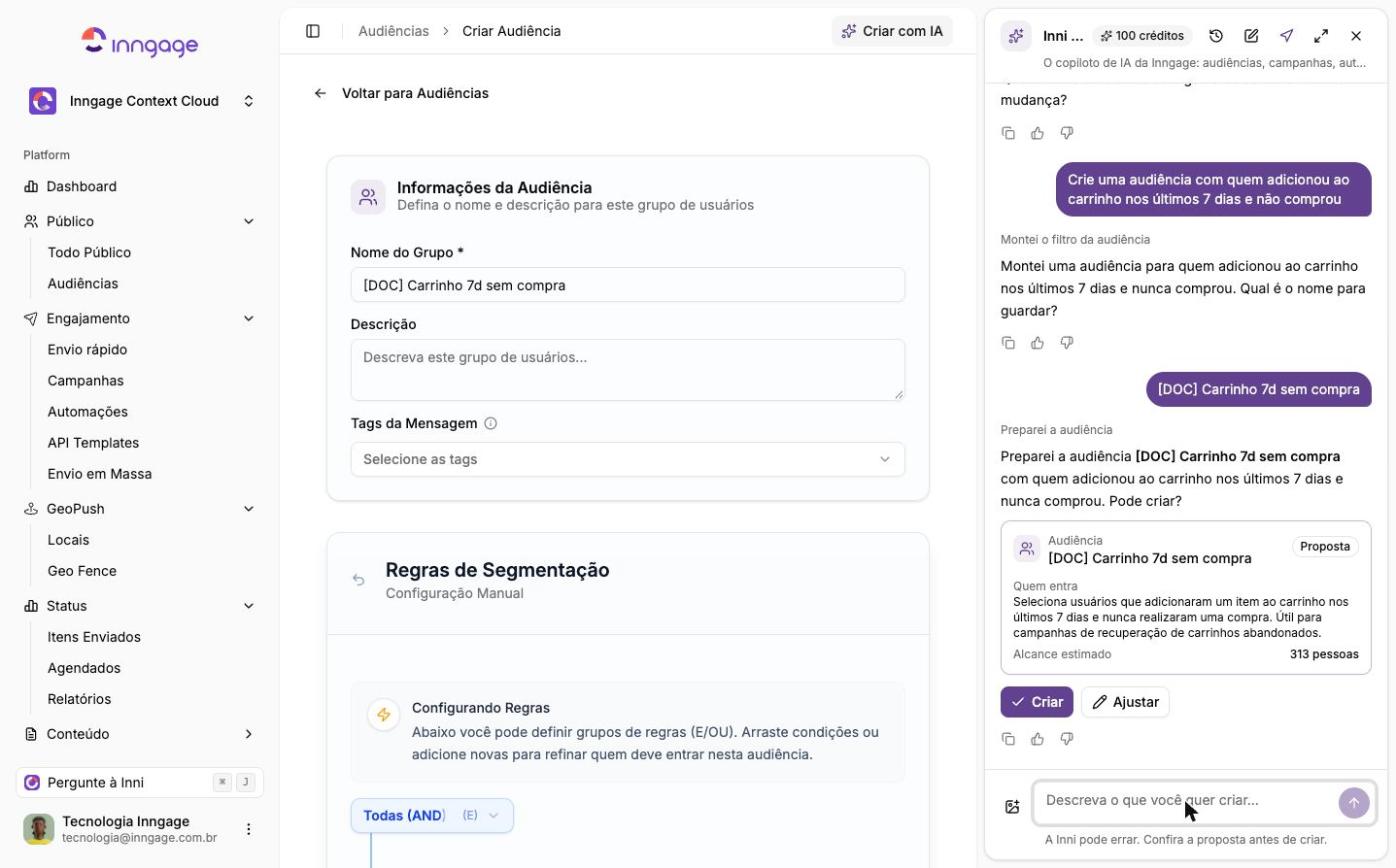Click into the Descrição text area
This screenshot has width=1396, height=868.
pos(627,370)
